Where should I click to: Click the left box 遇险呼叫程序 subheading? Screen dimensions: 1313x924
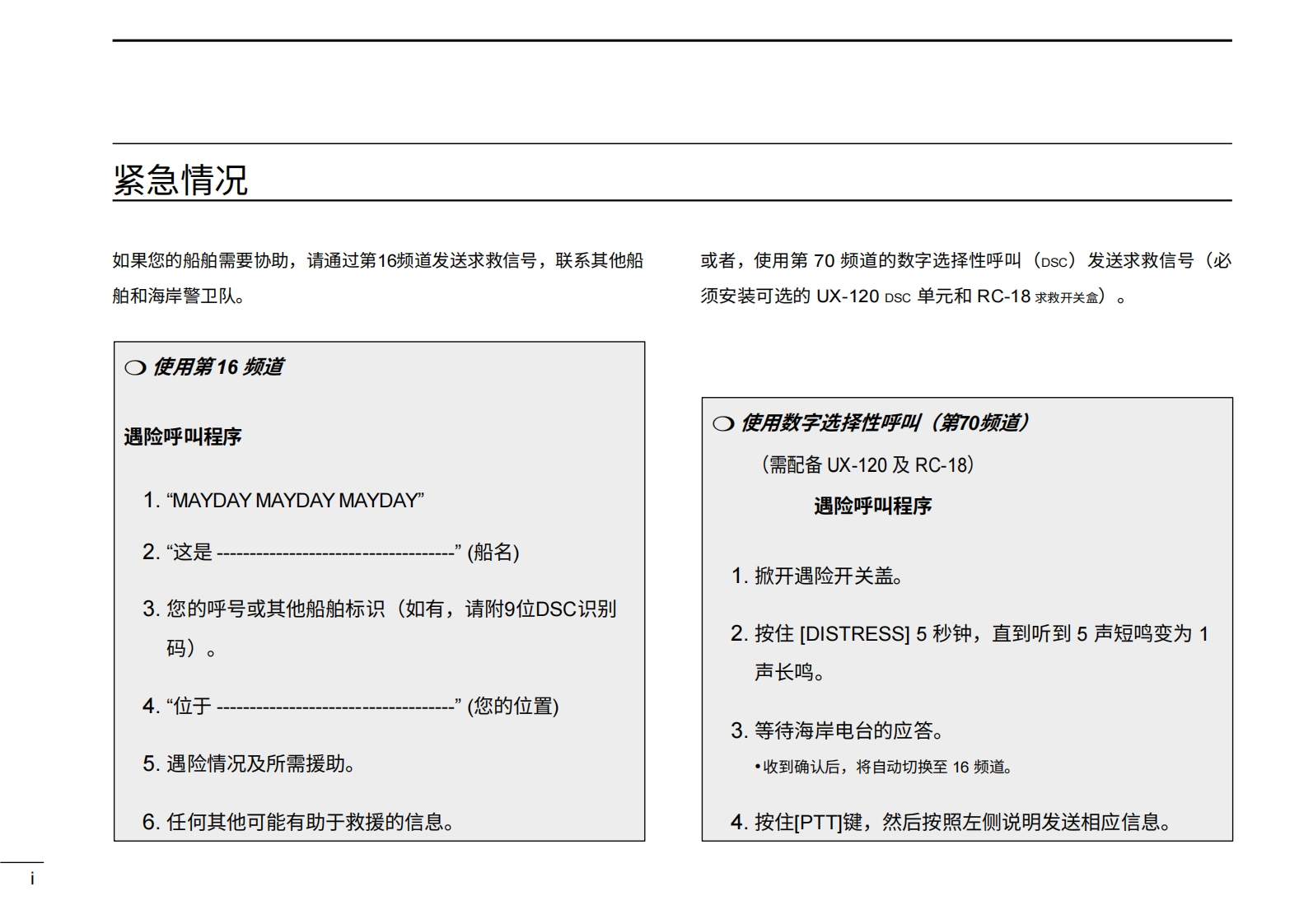tap(183, 437)
